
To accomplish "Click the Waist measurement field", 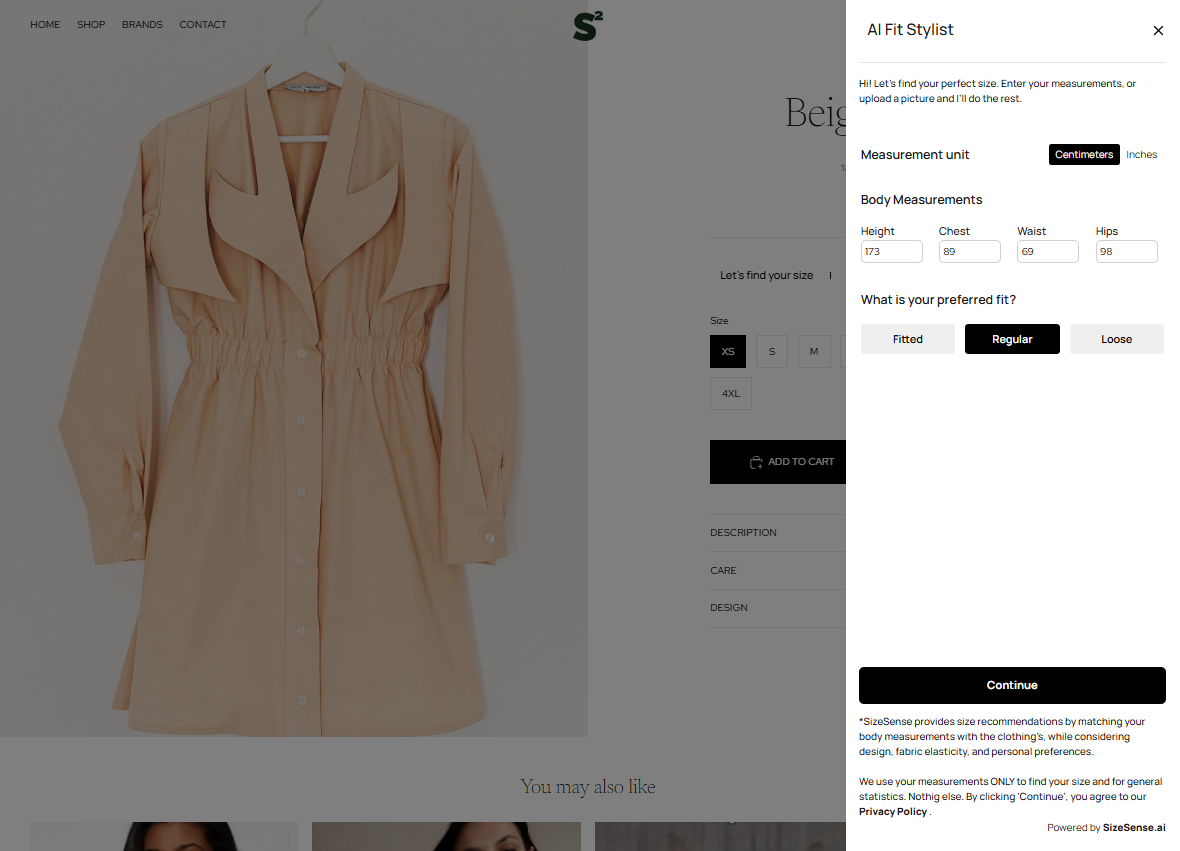I will point(1047,252).
